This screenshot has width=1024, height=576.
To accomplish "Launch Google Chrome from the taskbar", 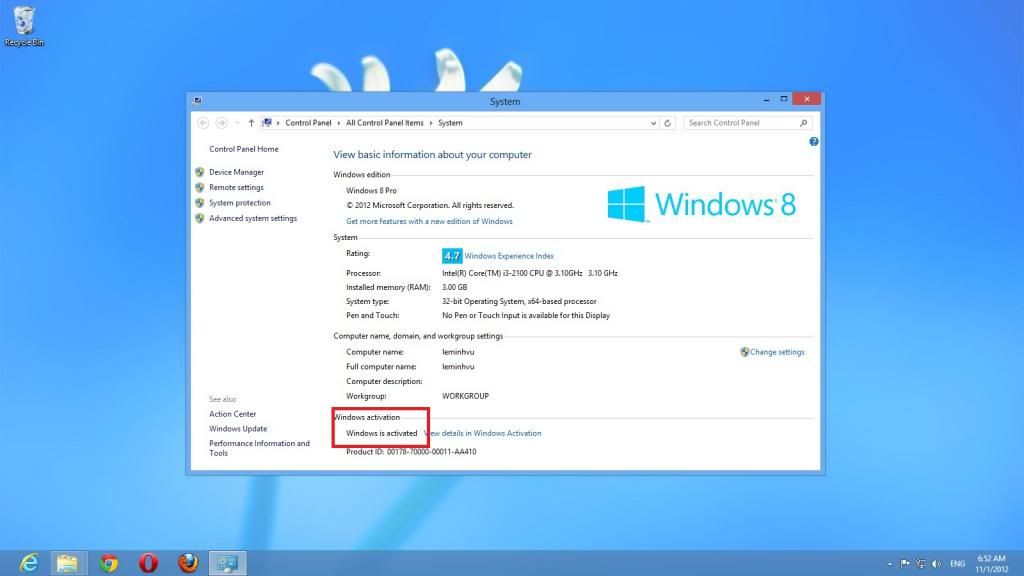I will (x=108, y=562).
